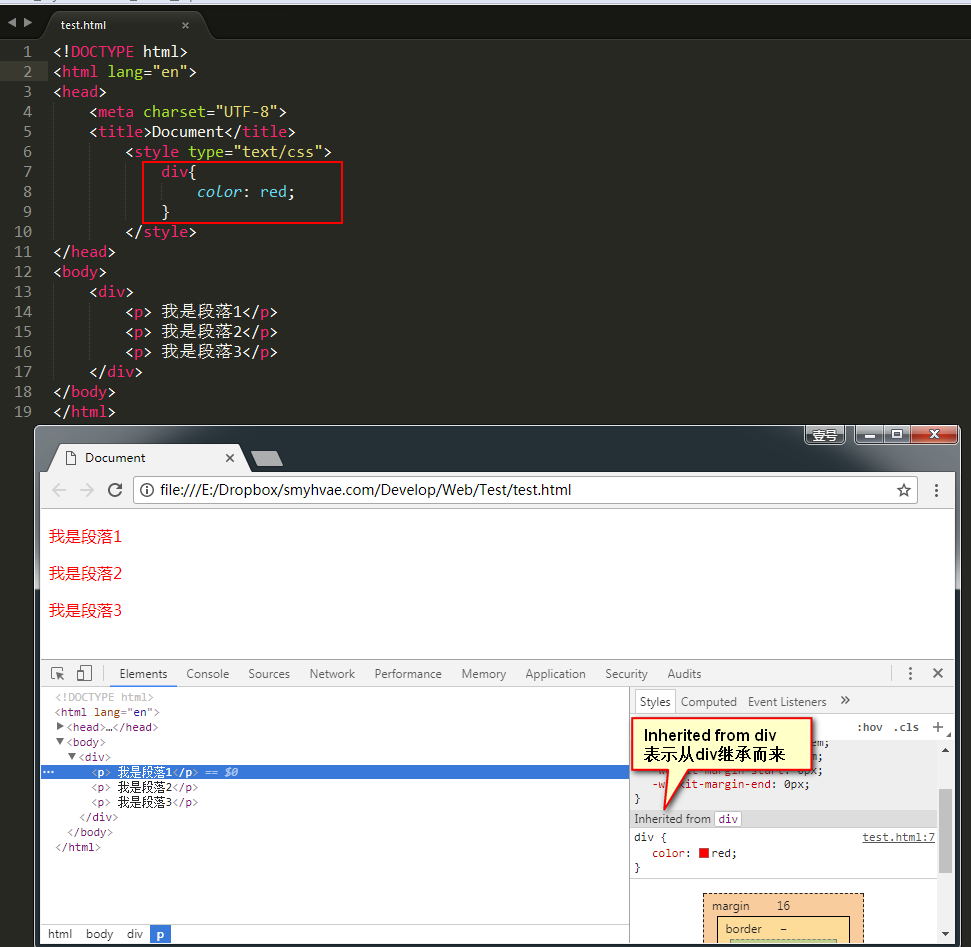Viewport: 971px width, 947px height.
Task: Close the Document browser tab
Action: tap(230, 458)
